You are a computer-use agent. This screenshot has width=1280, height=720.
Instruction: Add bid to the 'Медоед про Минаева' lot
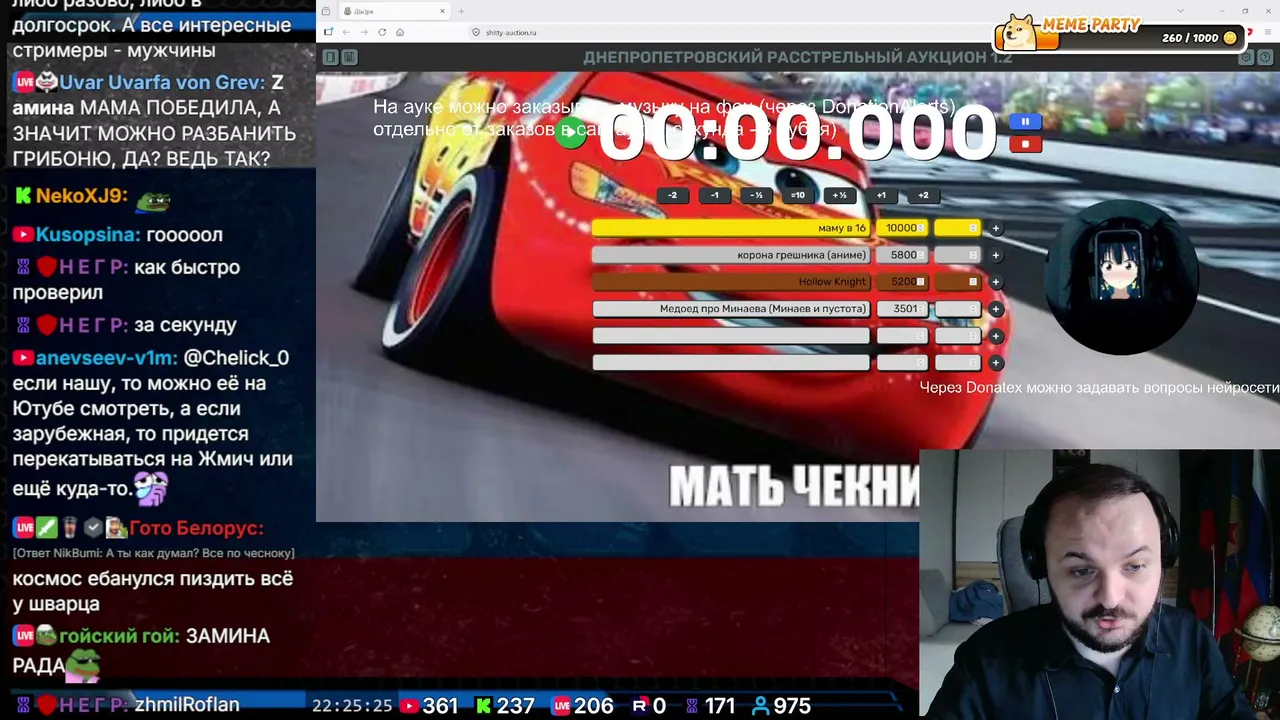pos(996,309)
